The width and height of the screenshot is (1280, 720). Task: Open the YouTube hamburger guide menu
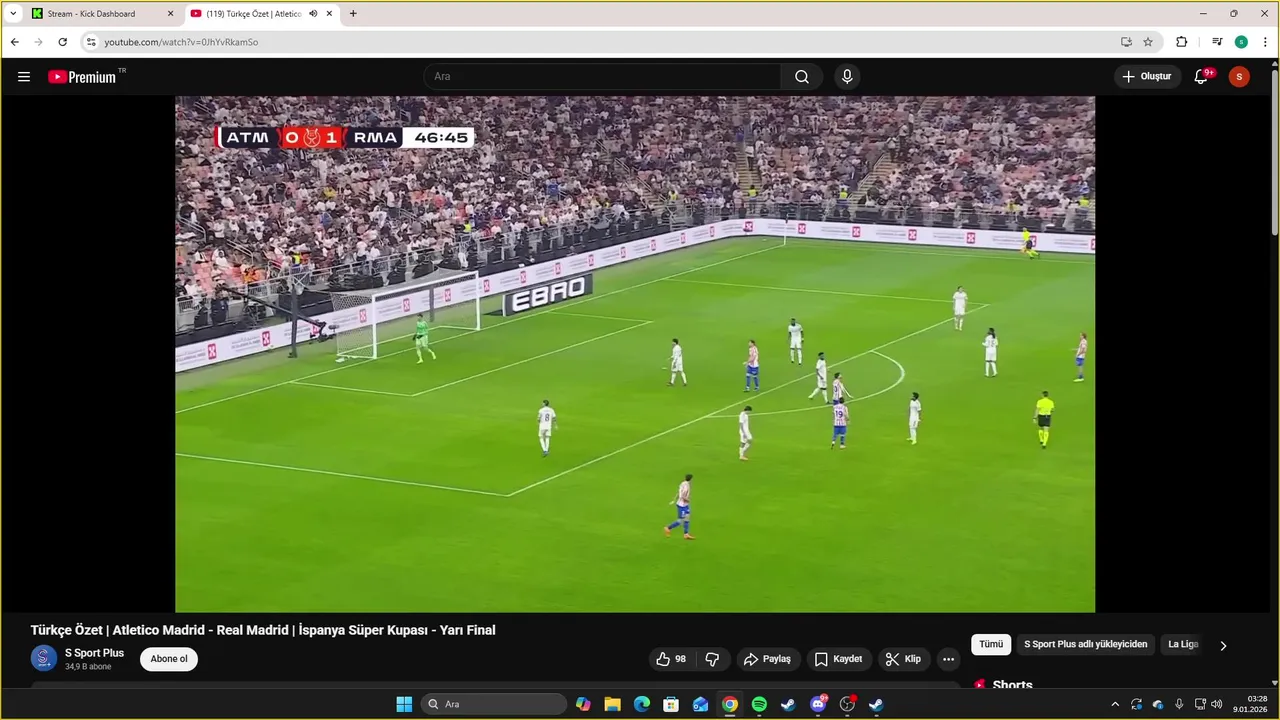24,77
